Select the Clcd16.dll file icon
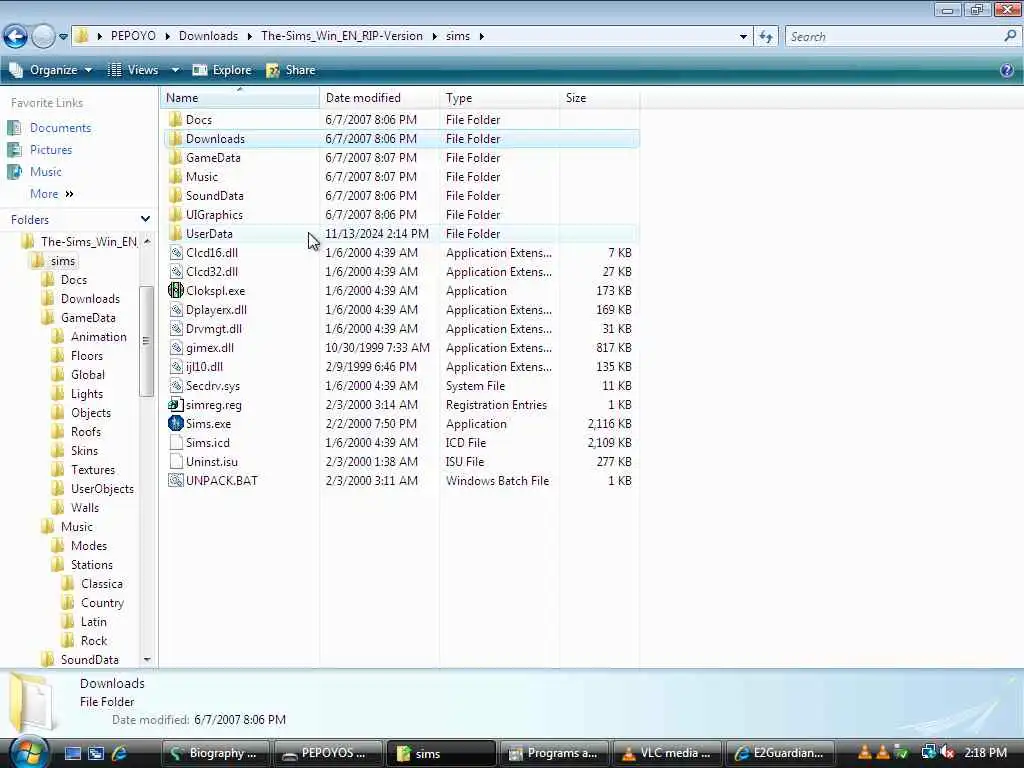Viewport: 1024px width, 768px height. [x=176, y=253]
